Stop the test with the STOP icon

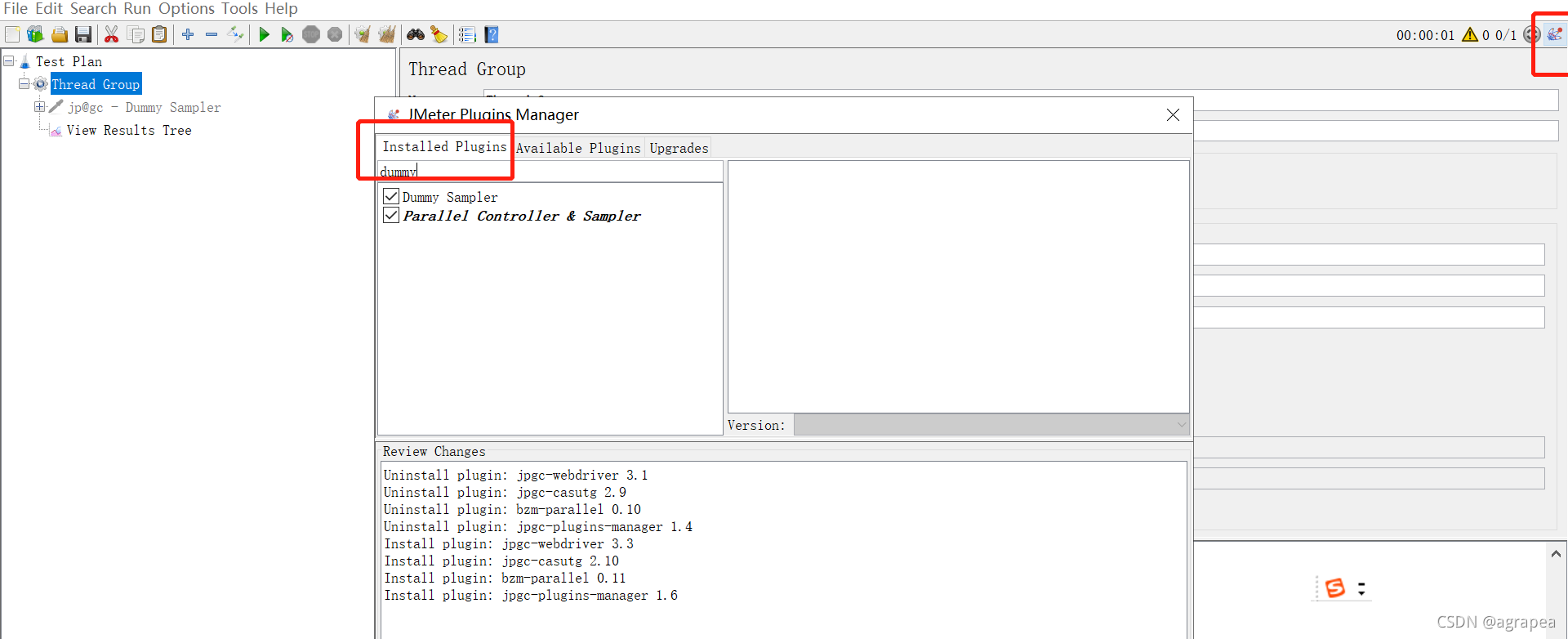(x=311, y=34)
